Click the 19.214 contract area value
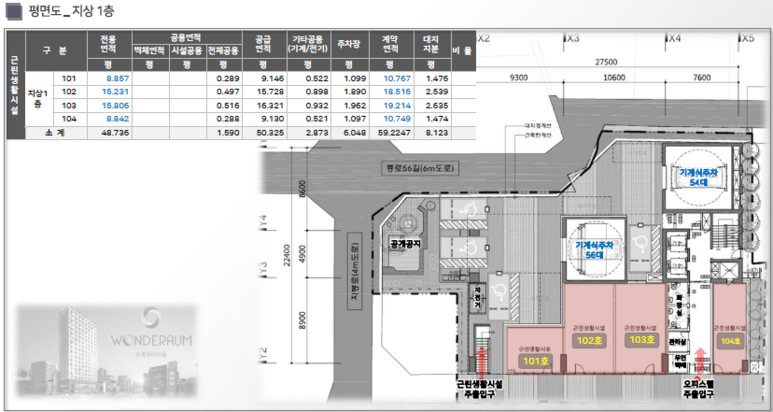Image resolution: width=773 pixels, height=412 pixels. point(397,105)
